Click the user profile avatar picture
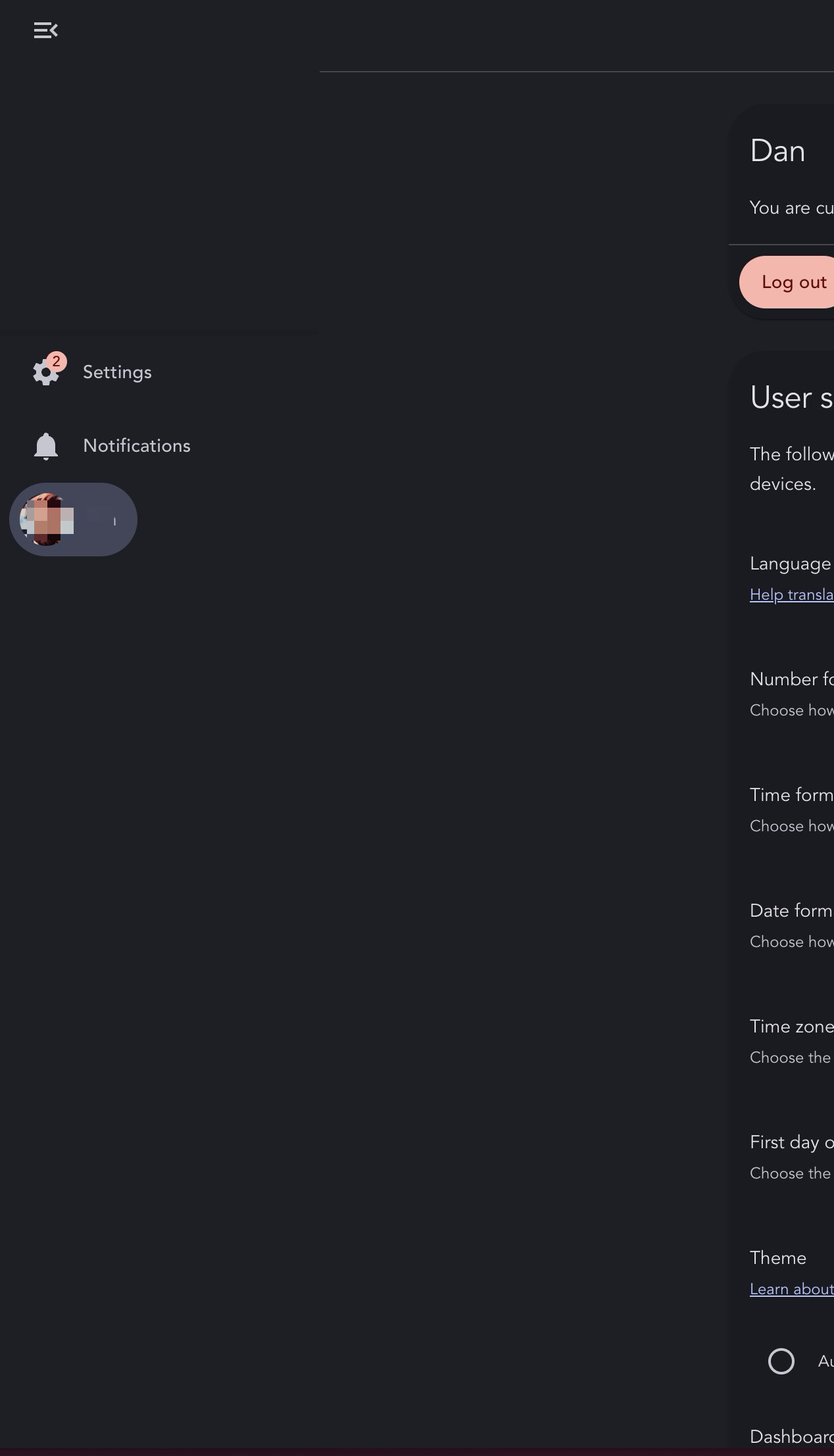Image resolution: width=834 pixels, height=1456 pixels. 45,520
